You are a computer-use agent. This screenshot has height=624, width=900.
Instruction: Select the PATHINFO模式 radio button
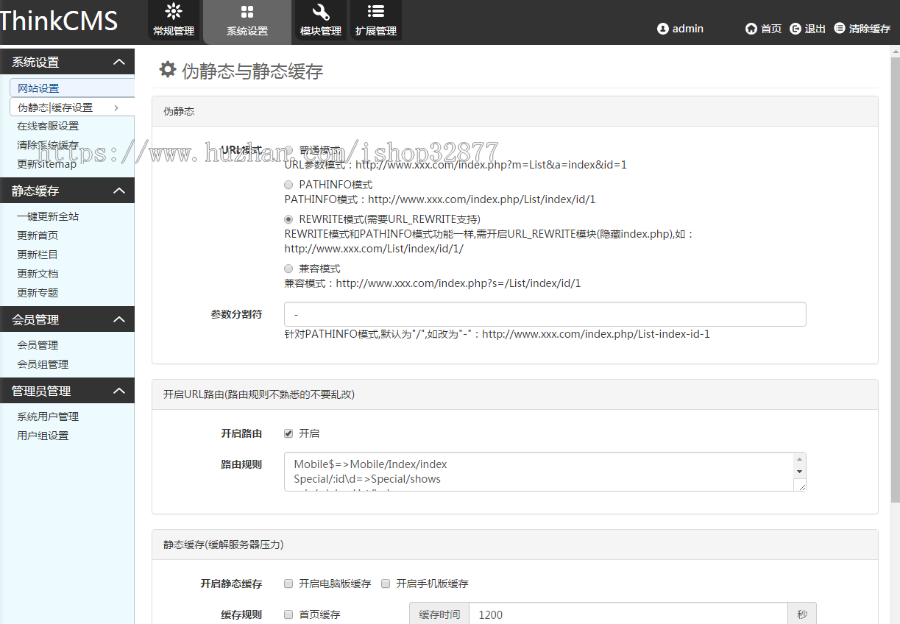[289, 184]
